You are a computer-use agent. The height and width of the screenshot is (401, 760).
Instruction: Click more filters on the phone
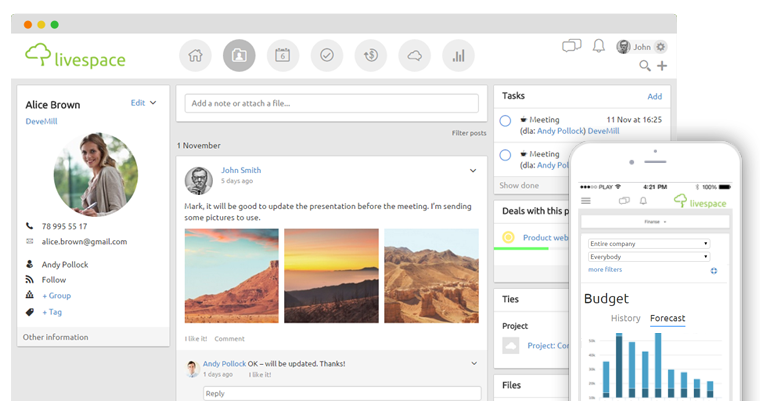click(x=605, y=269)
